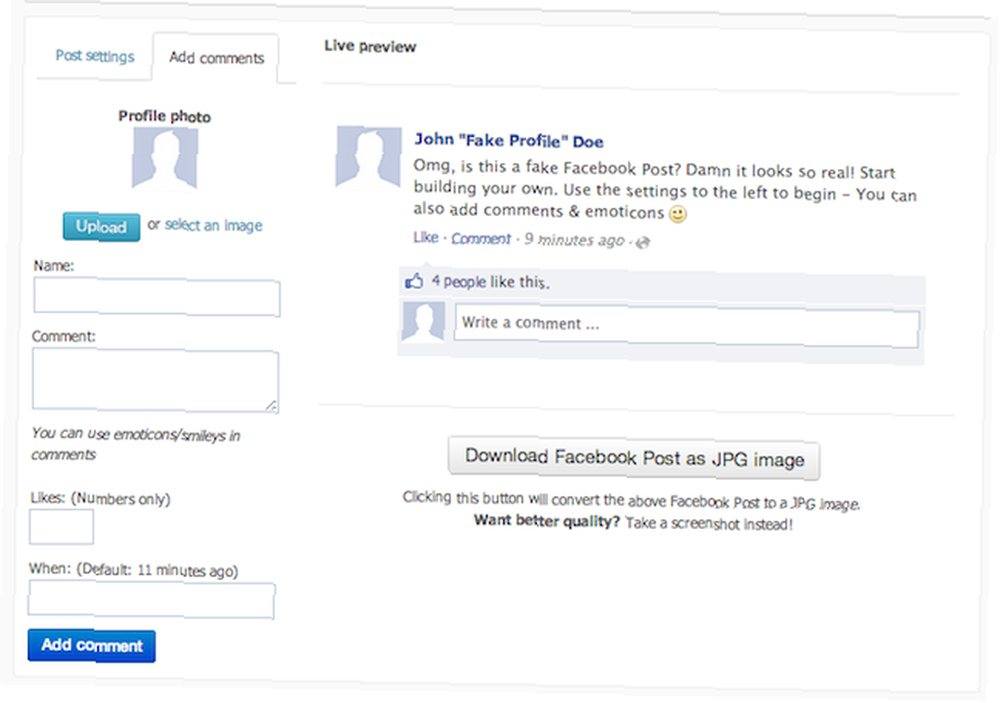This screenshot has width=1000, height=703.
Task: Click the share icon after '9 minutes ago'
Action: (643, 242)
